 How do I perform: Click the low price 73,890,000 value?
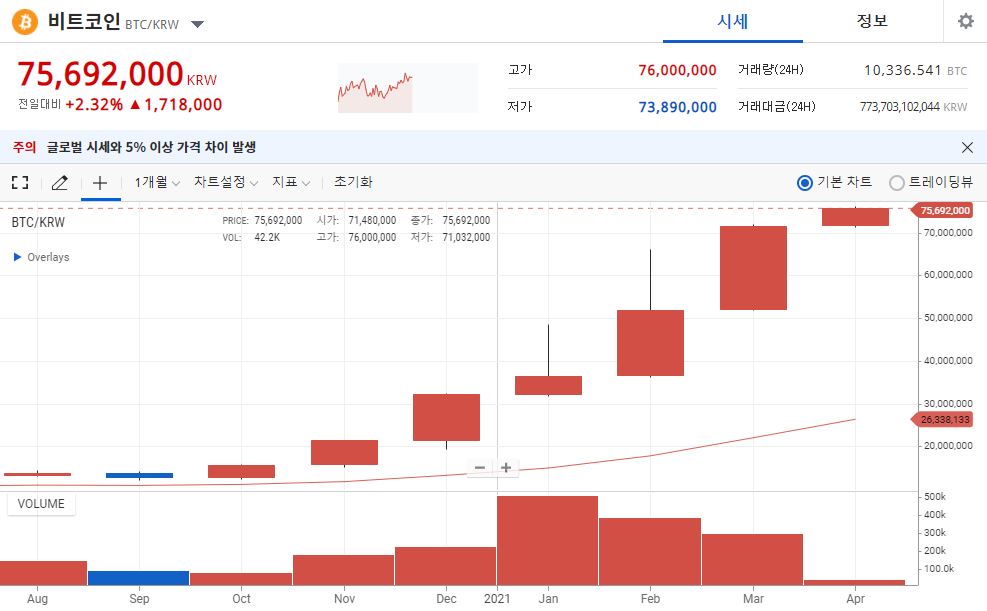677,107
